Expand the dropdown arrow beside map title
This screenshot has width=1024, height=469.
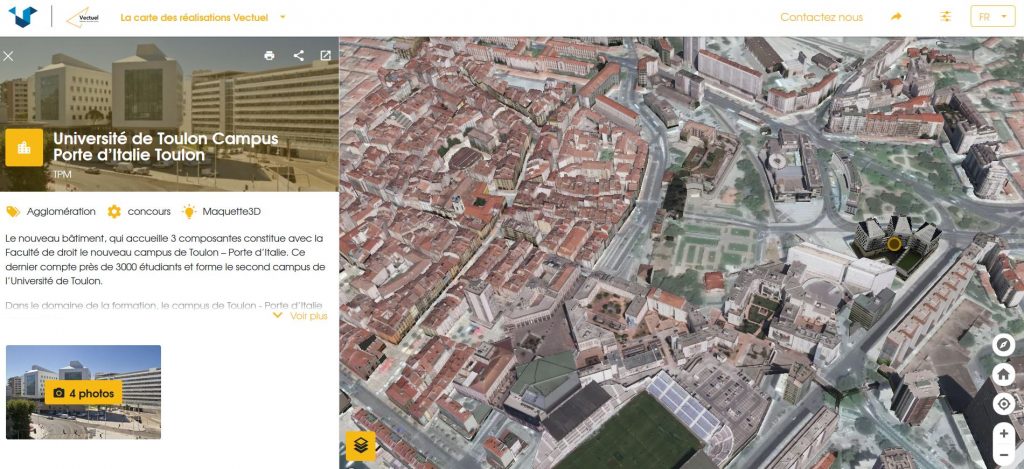point(283,18)
